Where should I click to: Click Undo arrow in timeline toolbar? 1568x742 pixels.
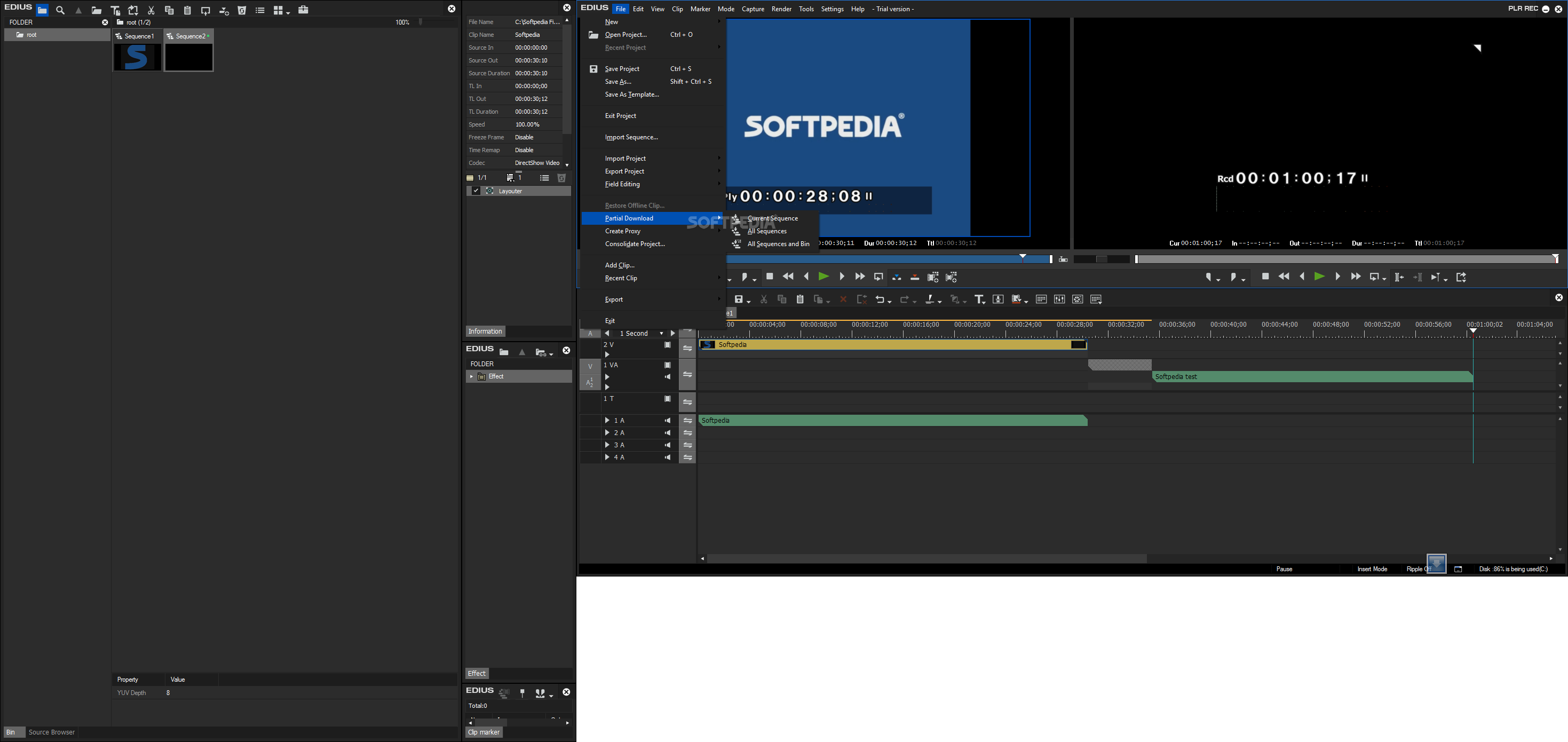pyautogui.click(x=880, y=299)
